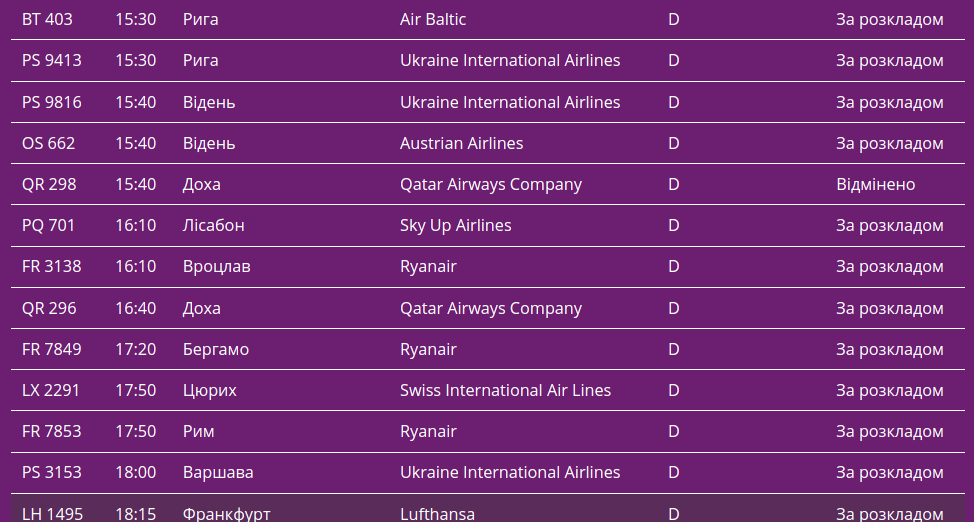Click flight number FR 7853

52,431
